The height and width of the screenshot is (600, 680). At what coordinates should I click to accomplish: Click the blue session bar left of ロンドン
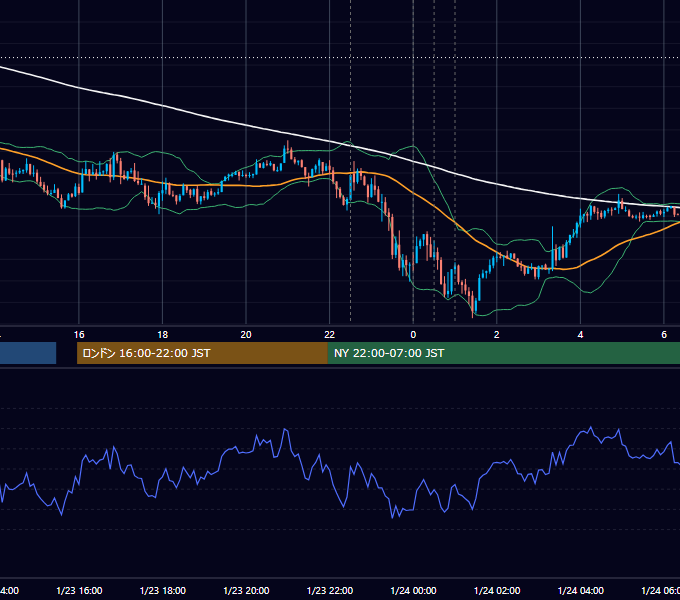(28, 353)
